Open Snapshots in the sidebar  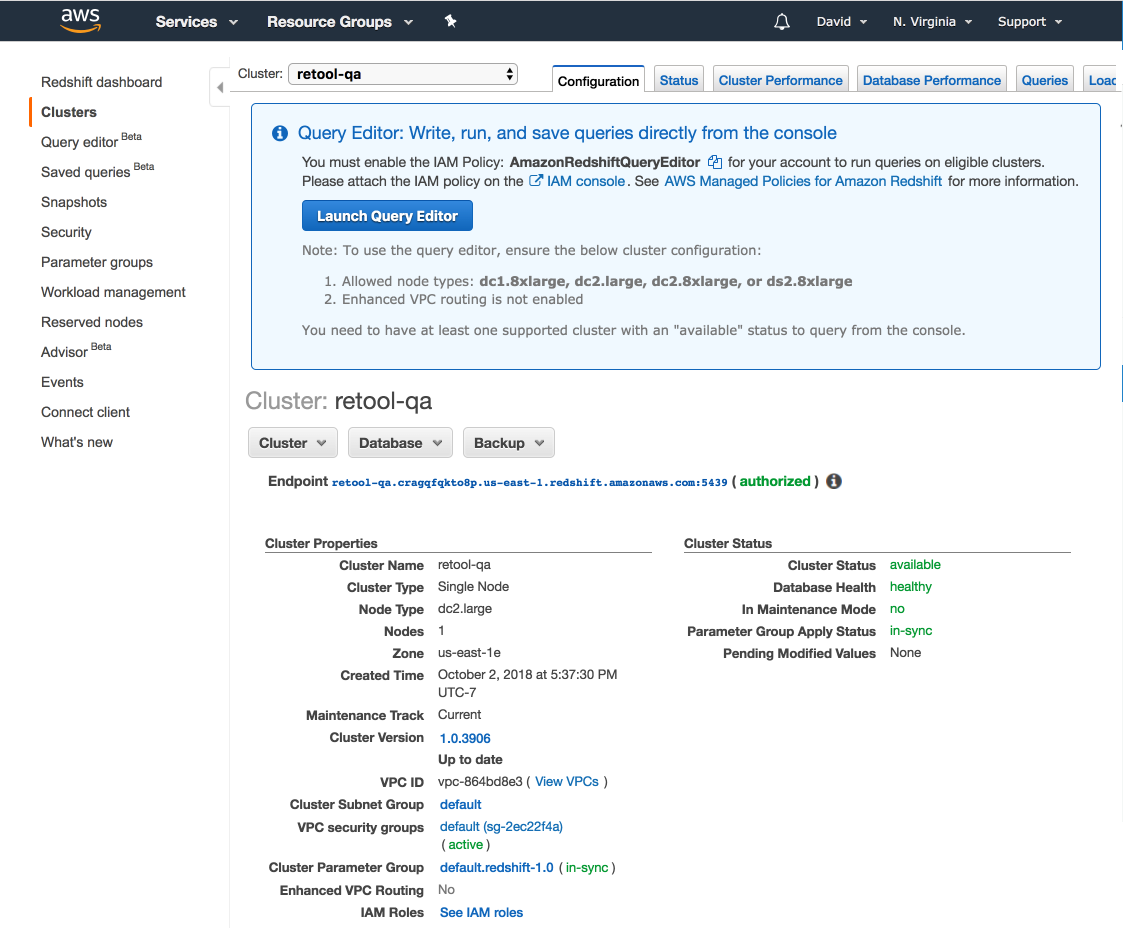(x=74, y=203)
